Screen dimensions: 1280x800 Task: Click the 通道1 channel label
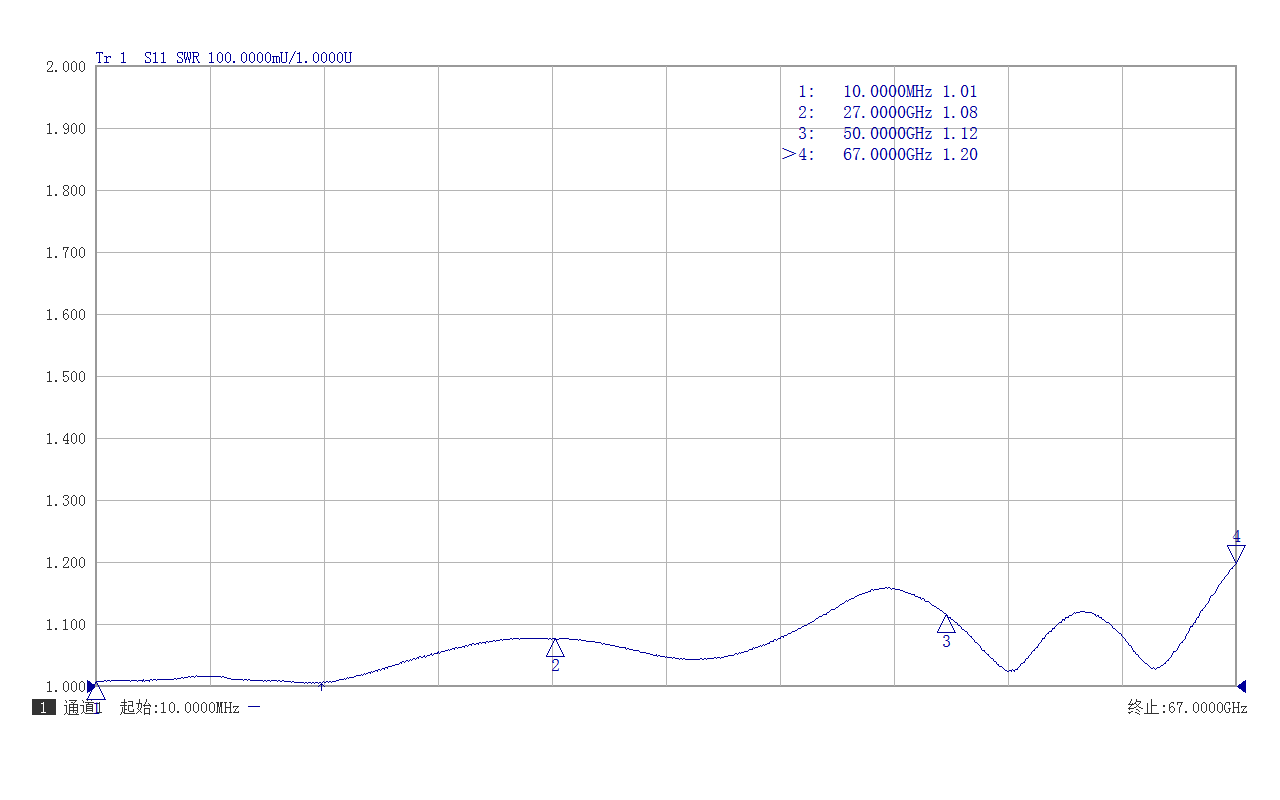coord(83,707)
